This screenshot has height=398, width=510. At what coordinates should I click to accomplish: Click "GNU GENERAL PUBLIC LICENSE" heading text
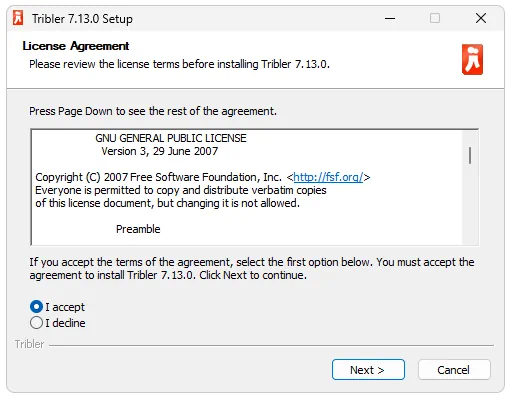coord(171,138)
